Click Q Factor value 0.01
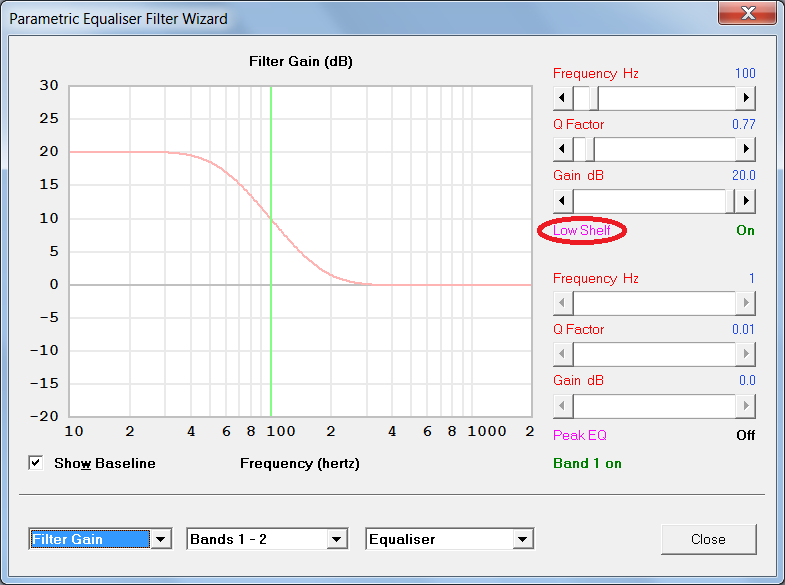785x585 pixels. pyautogui.click(x=743, y=329)
